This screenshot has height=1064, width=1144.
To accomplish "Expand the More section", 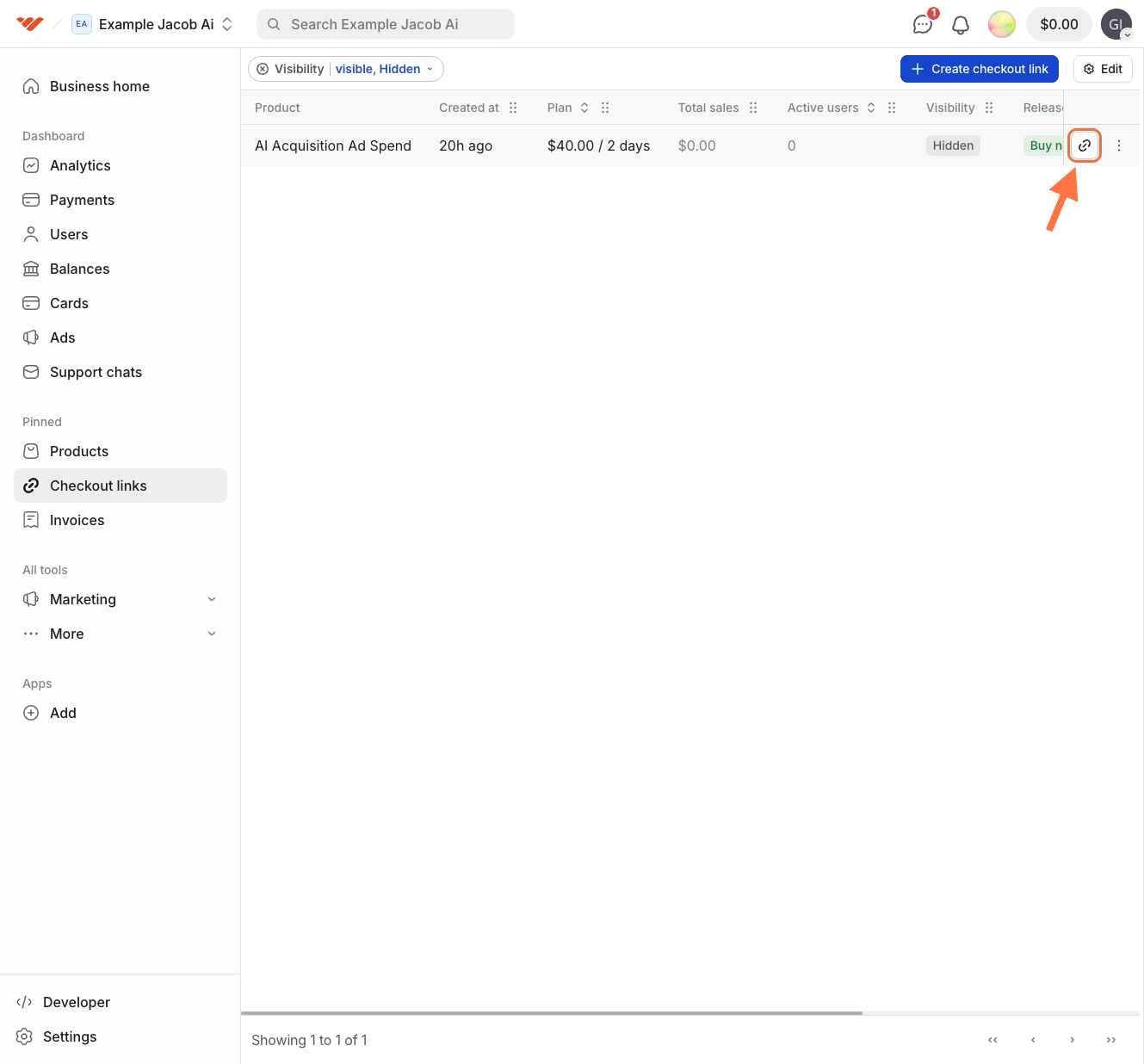I will (121, 634).
